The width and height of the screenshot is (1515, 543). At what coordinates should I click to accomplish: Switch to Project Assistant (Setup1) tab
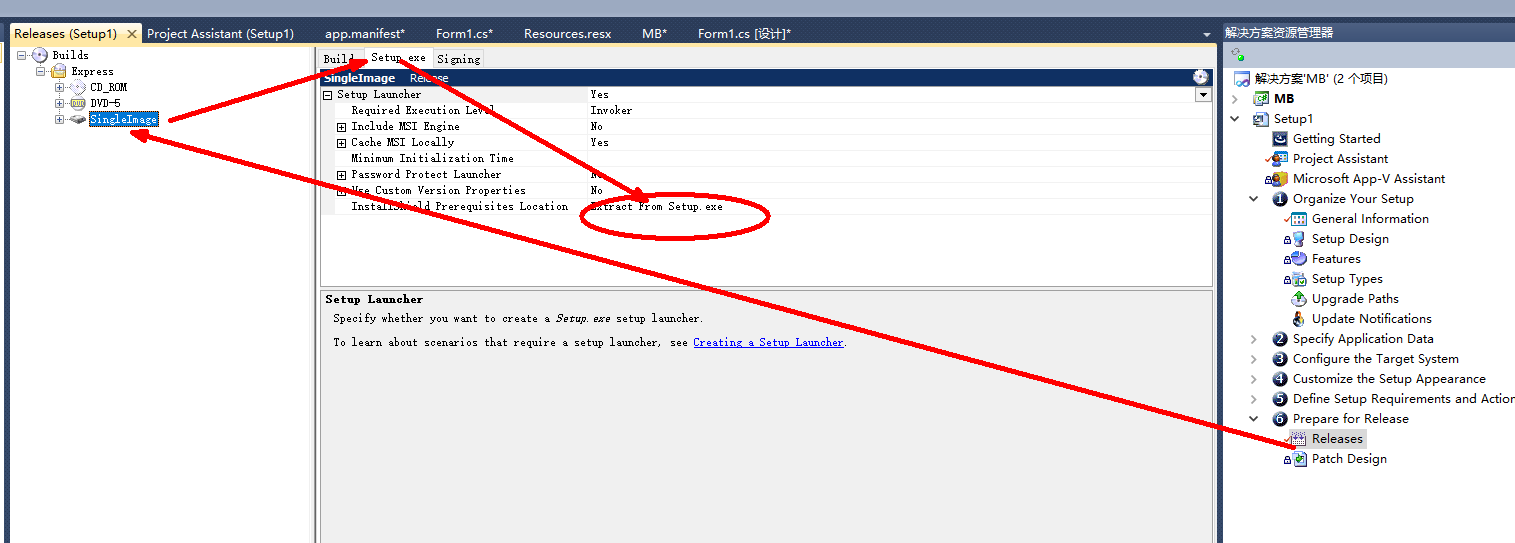220,33
